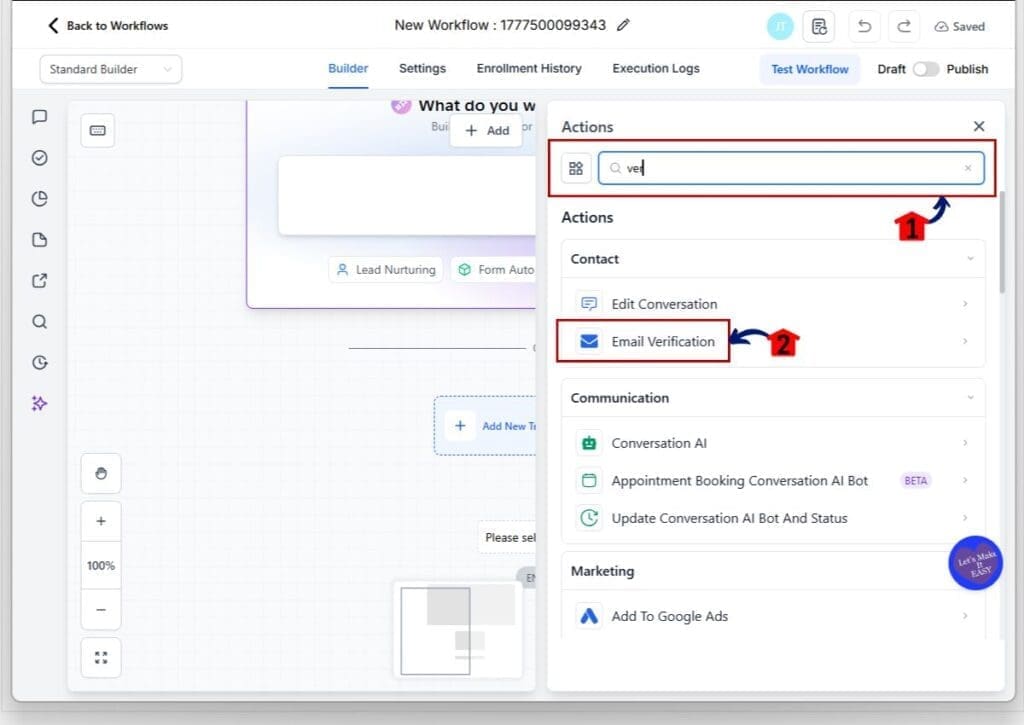The width and height of the screenshot is (1024, 725).
Task: Click the BETA badge
Action: [x=916, y=481]
